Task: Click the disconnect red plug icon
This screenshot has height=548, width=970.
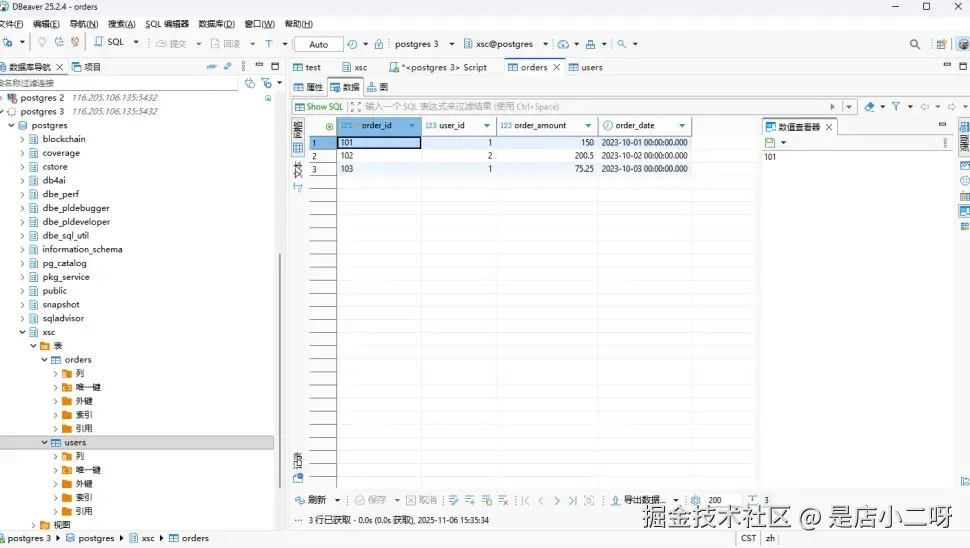Action: (x=75, y=42)
